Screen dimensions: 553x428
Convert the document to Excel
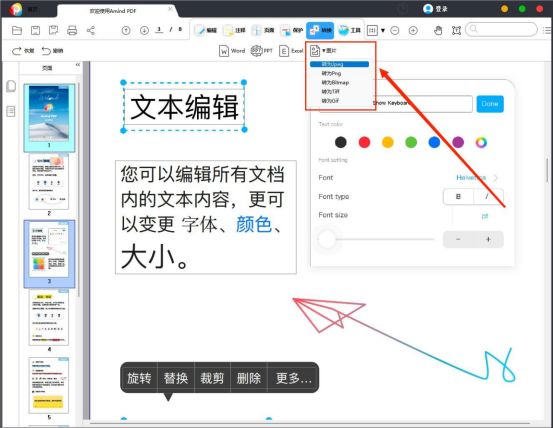point(291,51)
